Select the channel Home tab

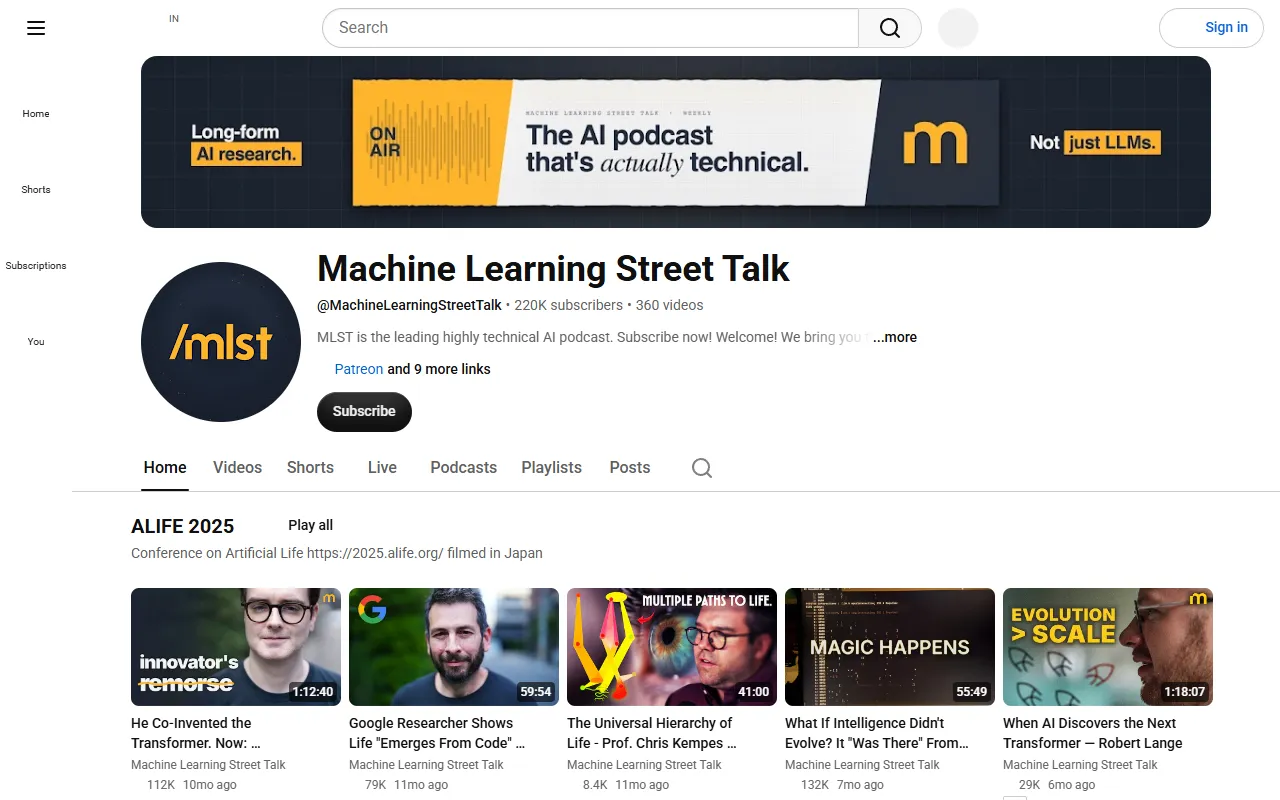[x=165, y=468]
